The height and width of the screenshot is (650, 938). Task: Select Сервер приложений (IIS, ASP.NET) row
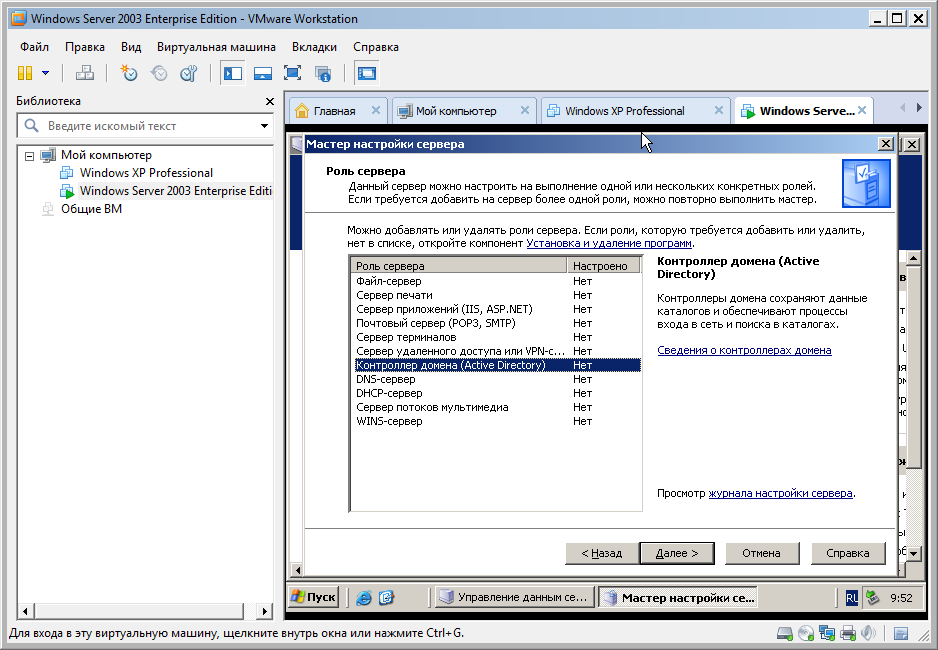click(497, 309)
